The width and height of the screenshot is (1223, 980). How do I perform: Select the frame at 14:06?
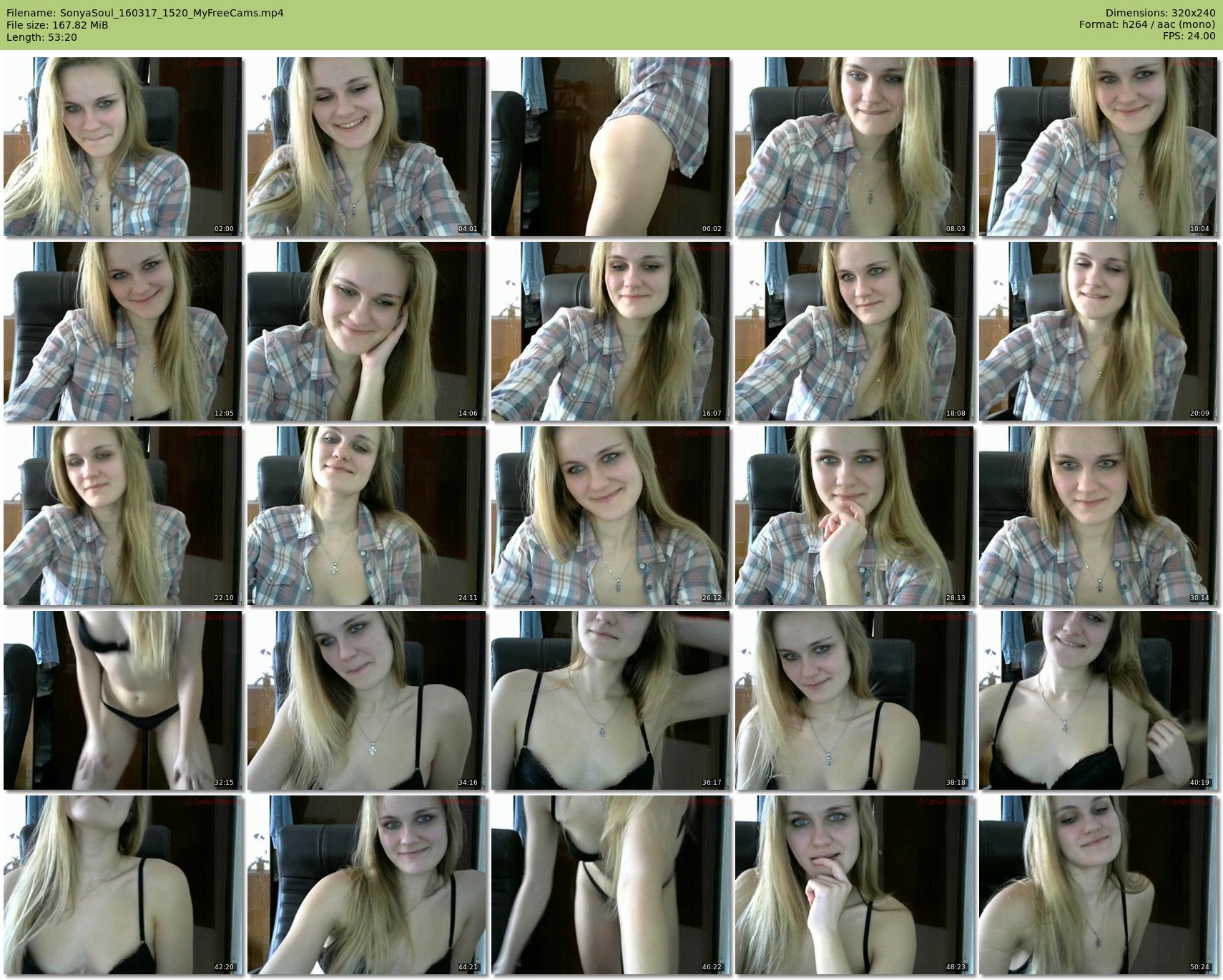coord(366,331)
